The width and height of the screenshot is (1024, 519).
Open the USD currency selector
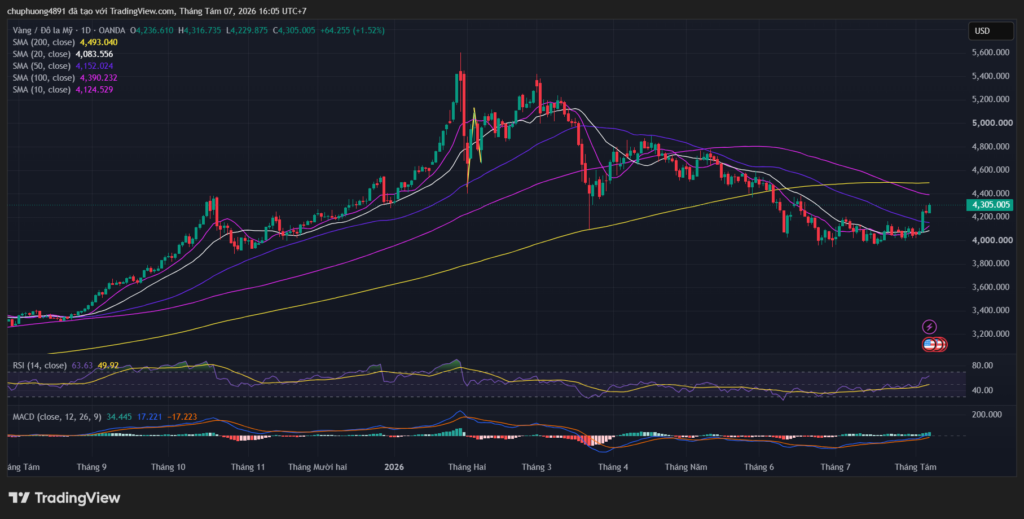(989, 31)
